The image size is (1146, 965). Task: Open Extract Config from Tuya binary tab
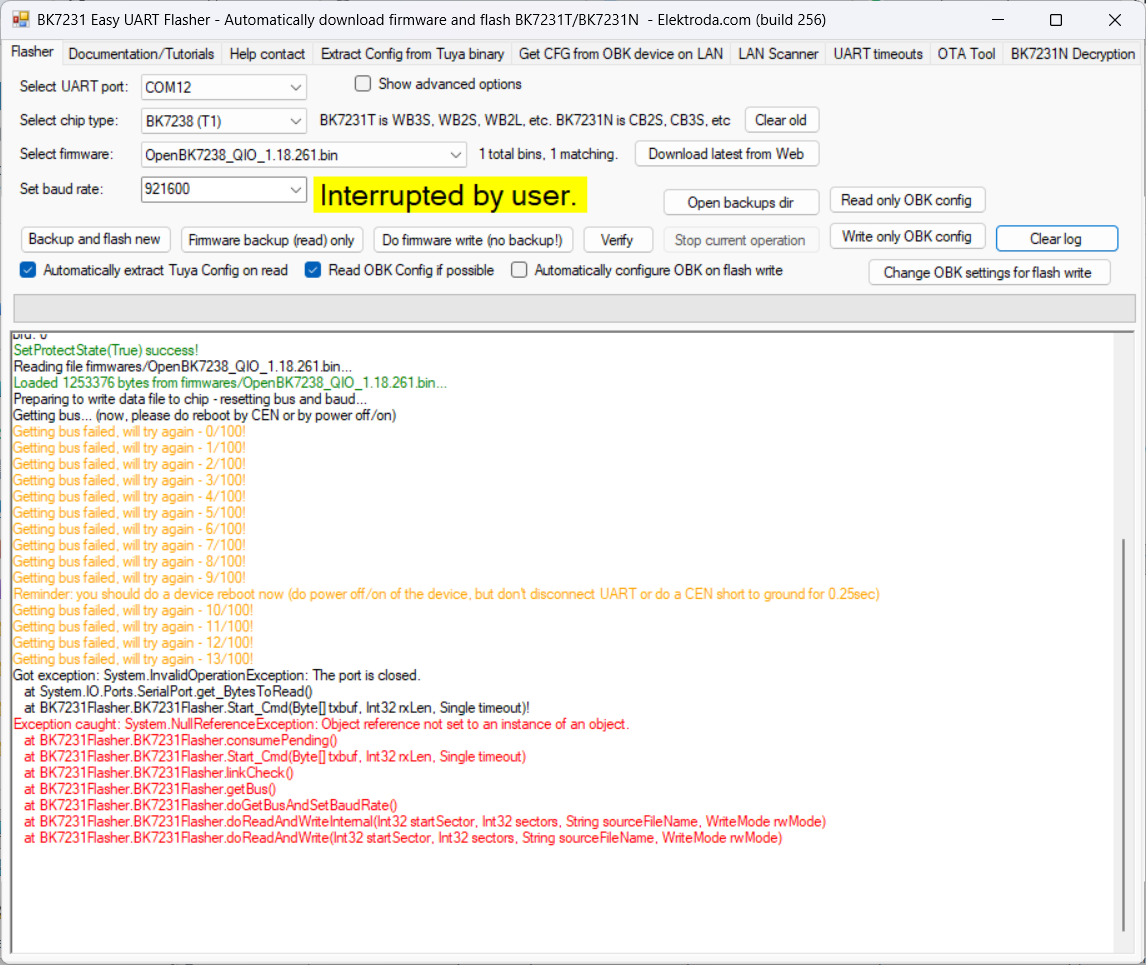pyautogui.click(x=412, y=54)
